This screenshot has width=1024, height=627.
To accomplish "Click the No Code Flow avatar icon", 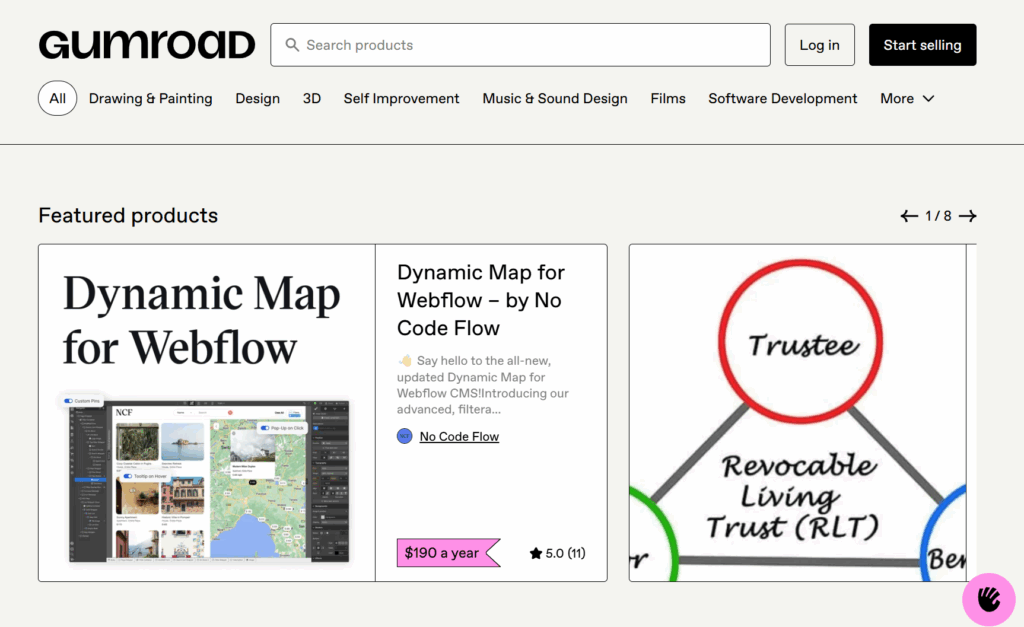I will pyautogui.click(x=404, y=436).
